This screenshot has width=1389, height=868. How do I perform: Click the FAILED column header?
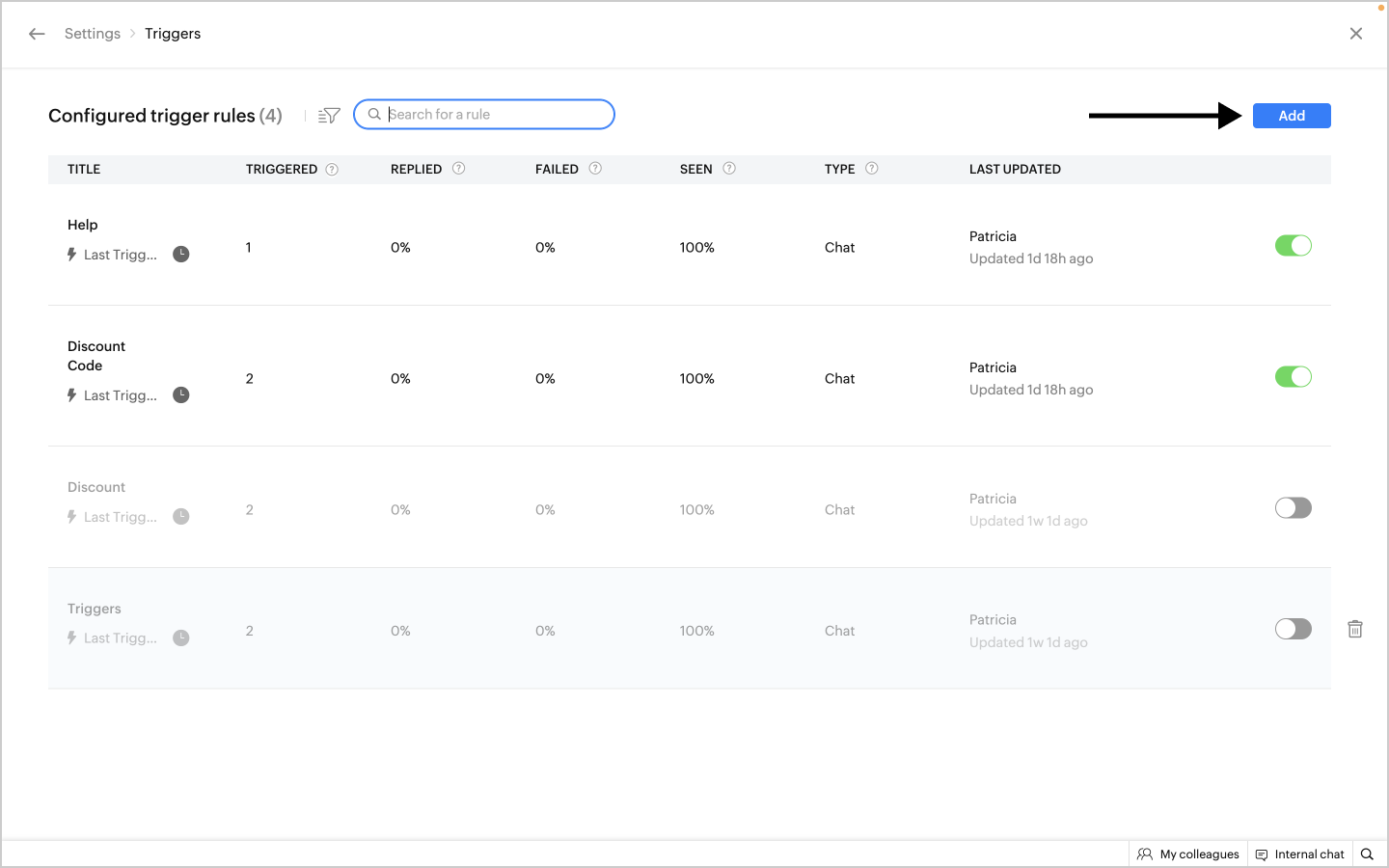click(558, 169)
